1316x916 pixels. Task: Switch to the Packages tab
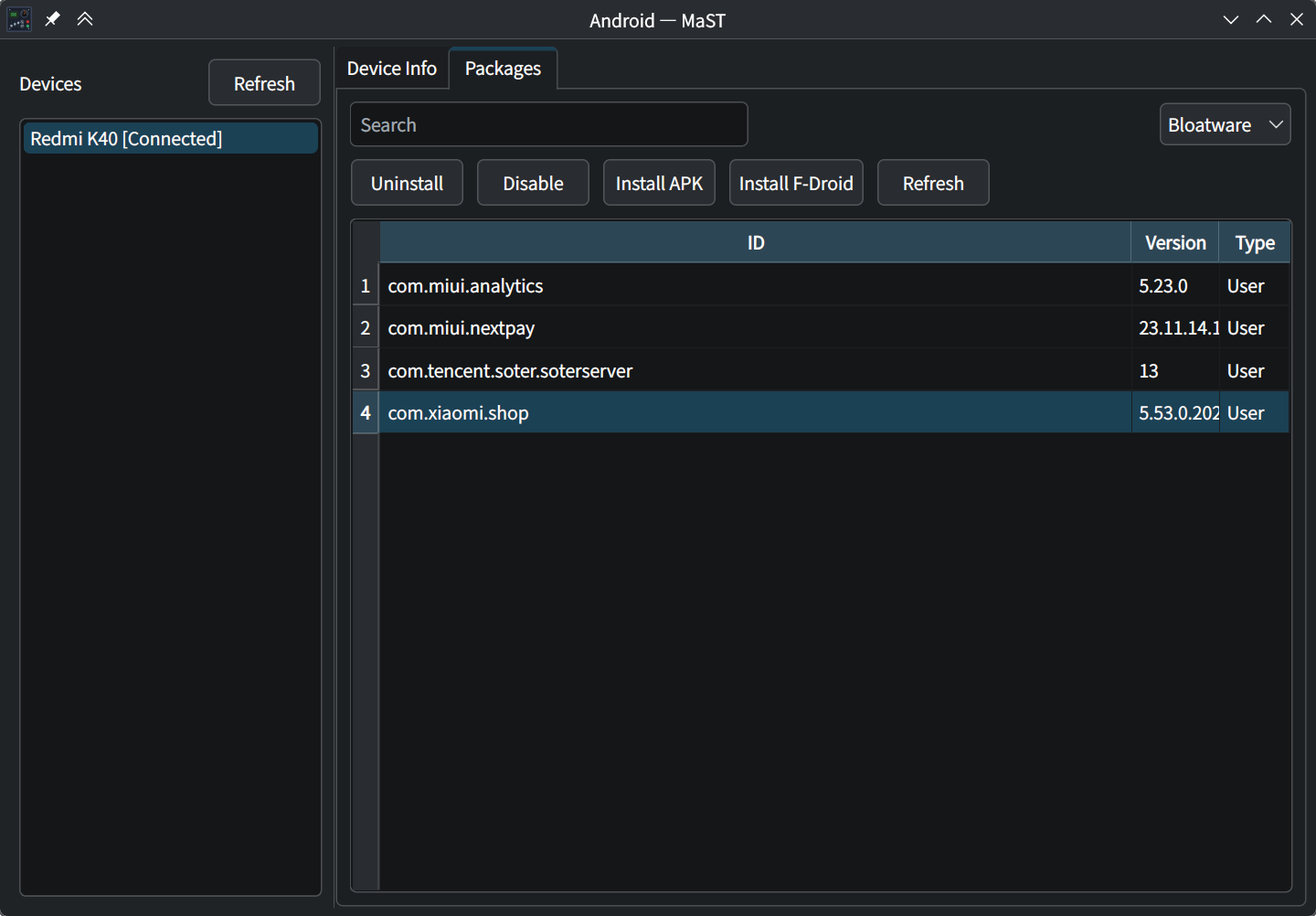tap(503, 69)
